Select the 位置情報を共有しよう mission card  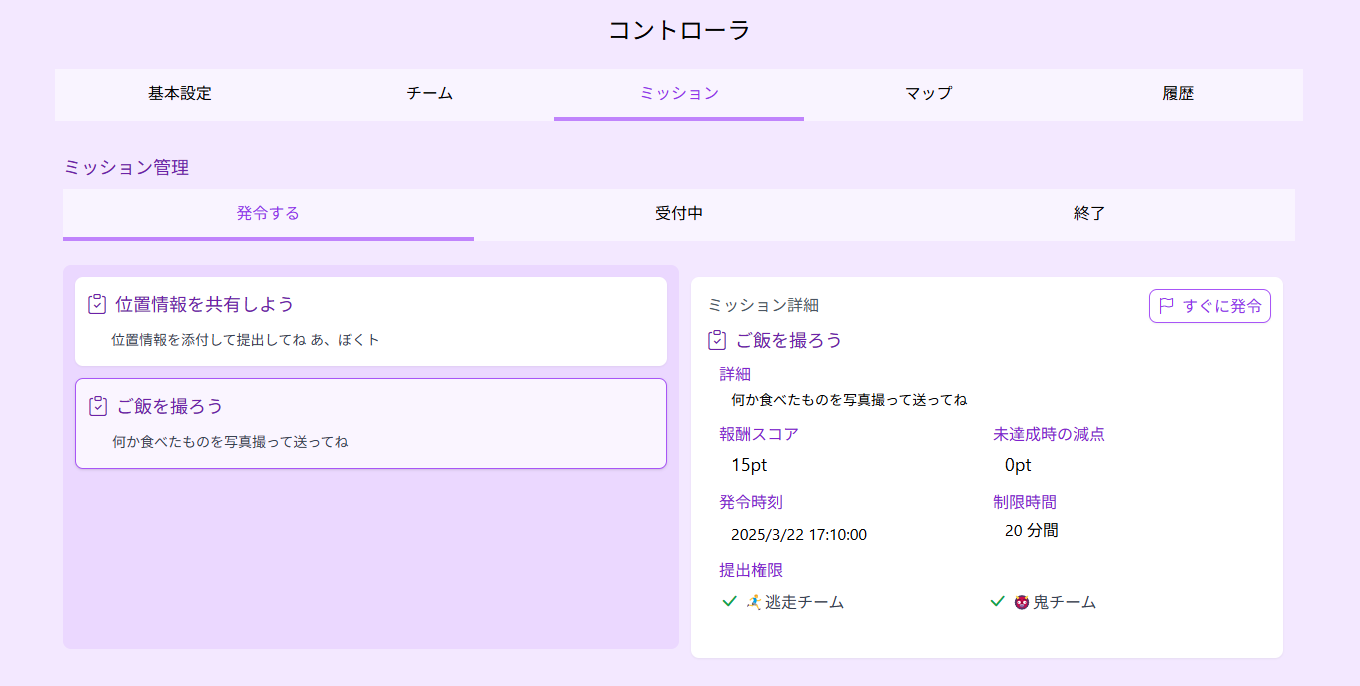point(371,321)
